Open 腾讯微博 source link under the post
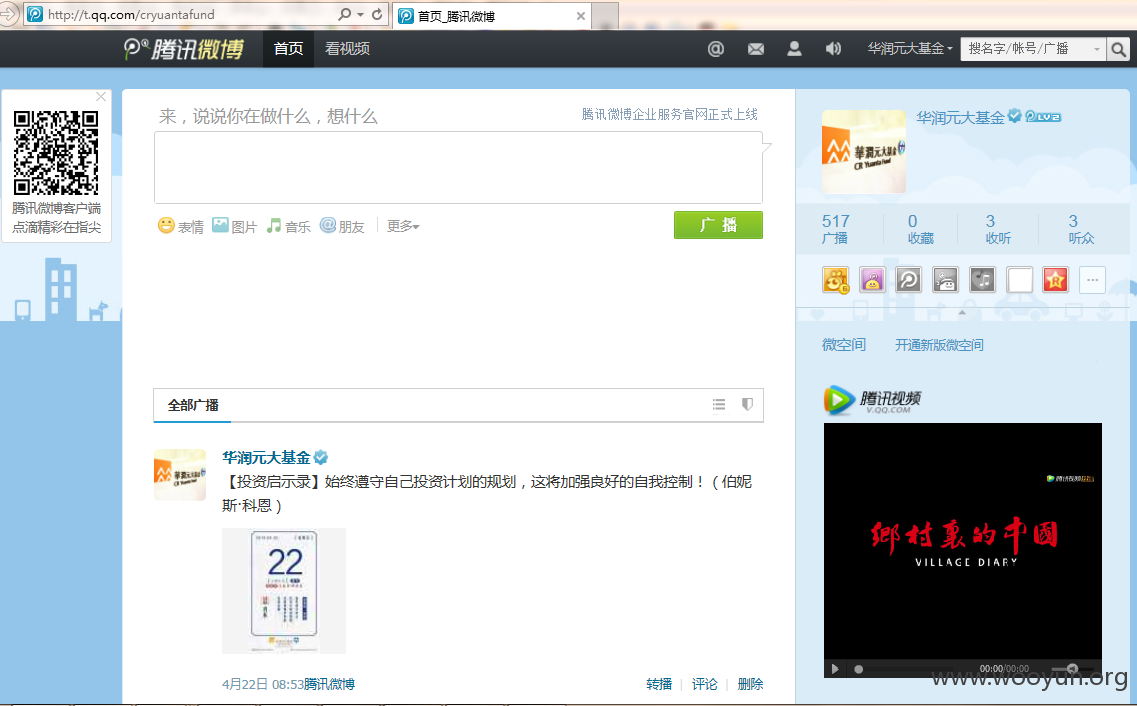Screen dimensions: 1137x706 329,684
